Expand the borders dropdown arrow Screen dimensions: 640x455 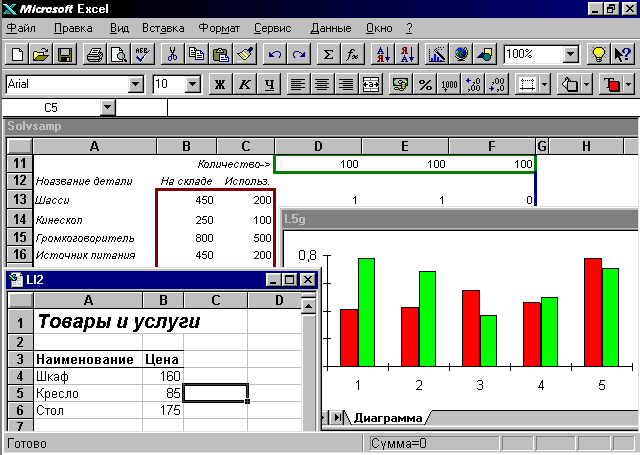click(x=545, y=84)
